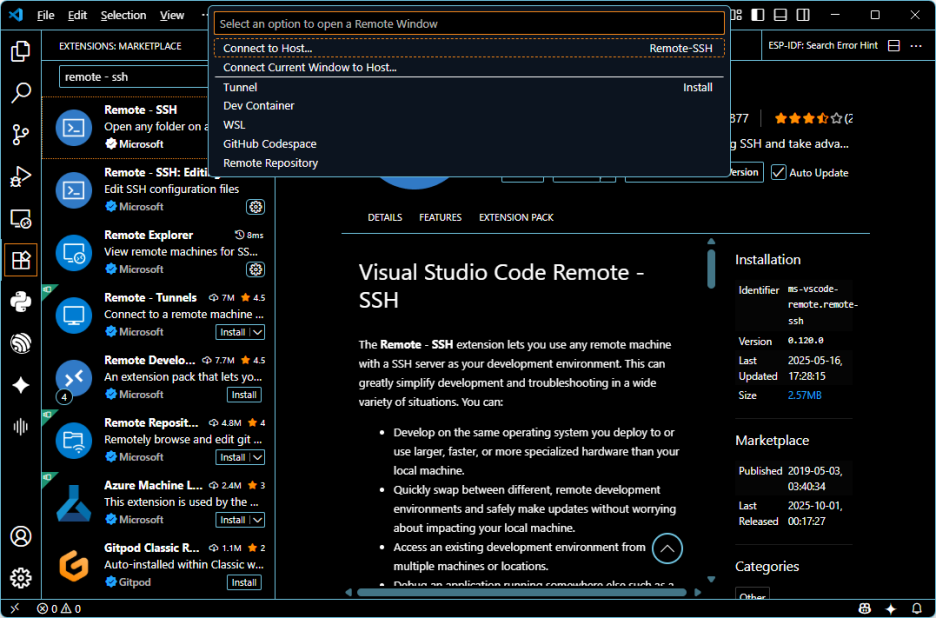Select the Extensions activity bar icon
This screenshot has height=618, width=936.
21,260
